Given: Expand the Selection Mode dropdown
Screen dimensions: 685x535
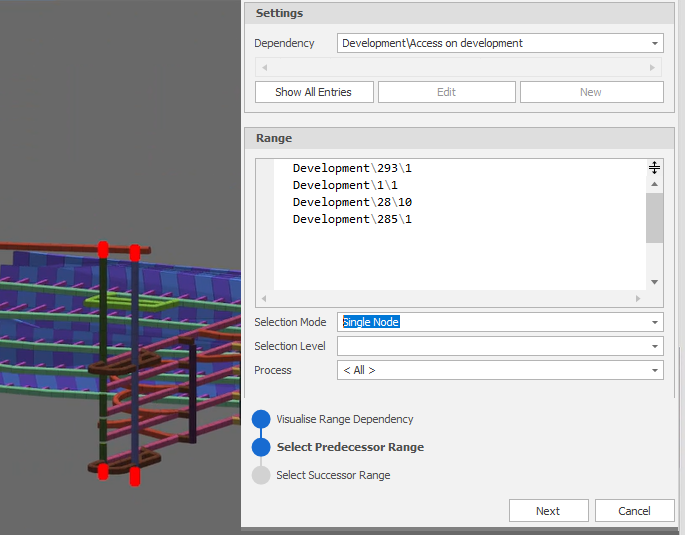Looking at the screenshot, I should [x=655, y=322].
